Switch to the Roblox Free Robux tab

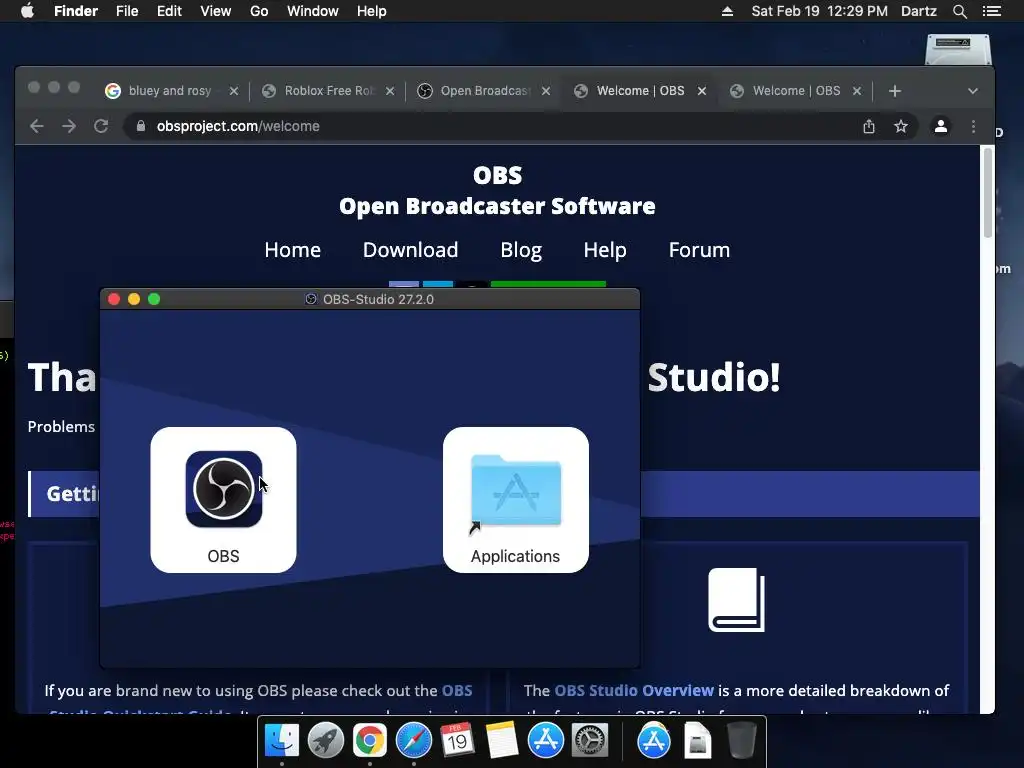point(327,91)
